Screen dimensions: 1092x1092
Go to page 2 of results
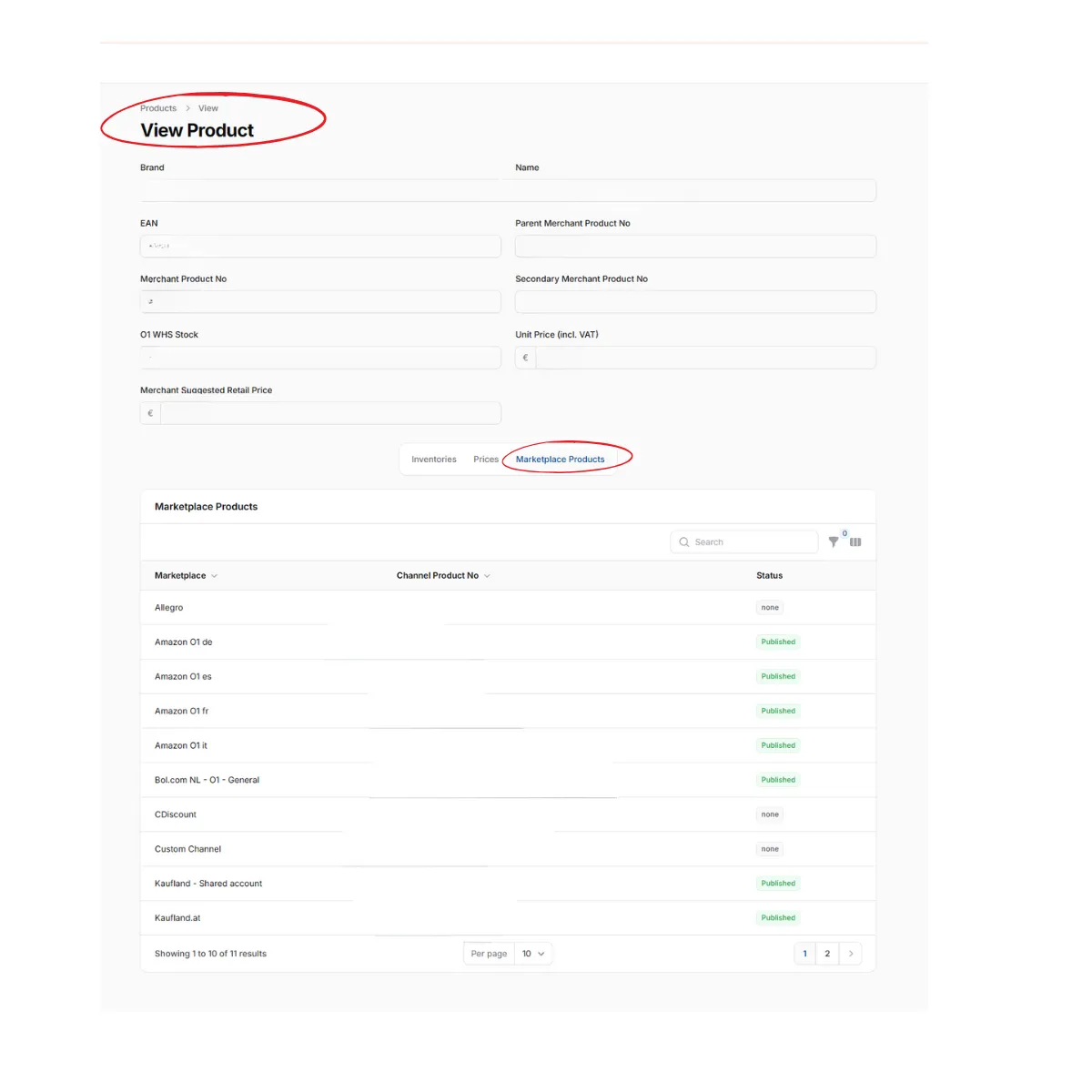point(827,954)
